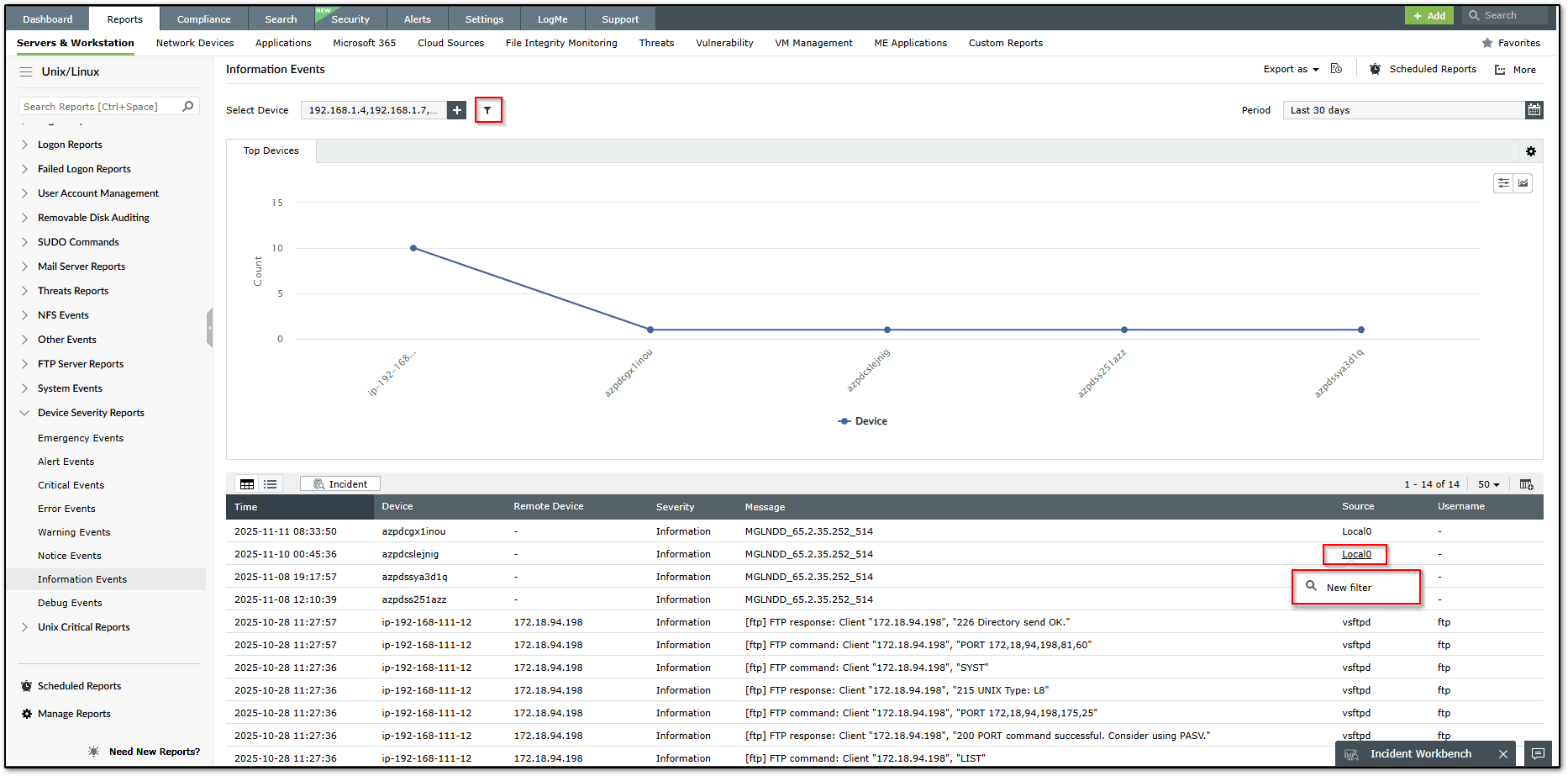
Task: Open the Period calendar icon
Action: [1534, 110]
